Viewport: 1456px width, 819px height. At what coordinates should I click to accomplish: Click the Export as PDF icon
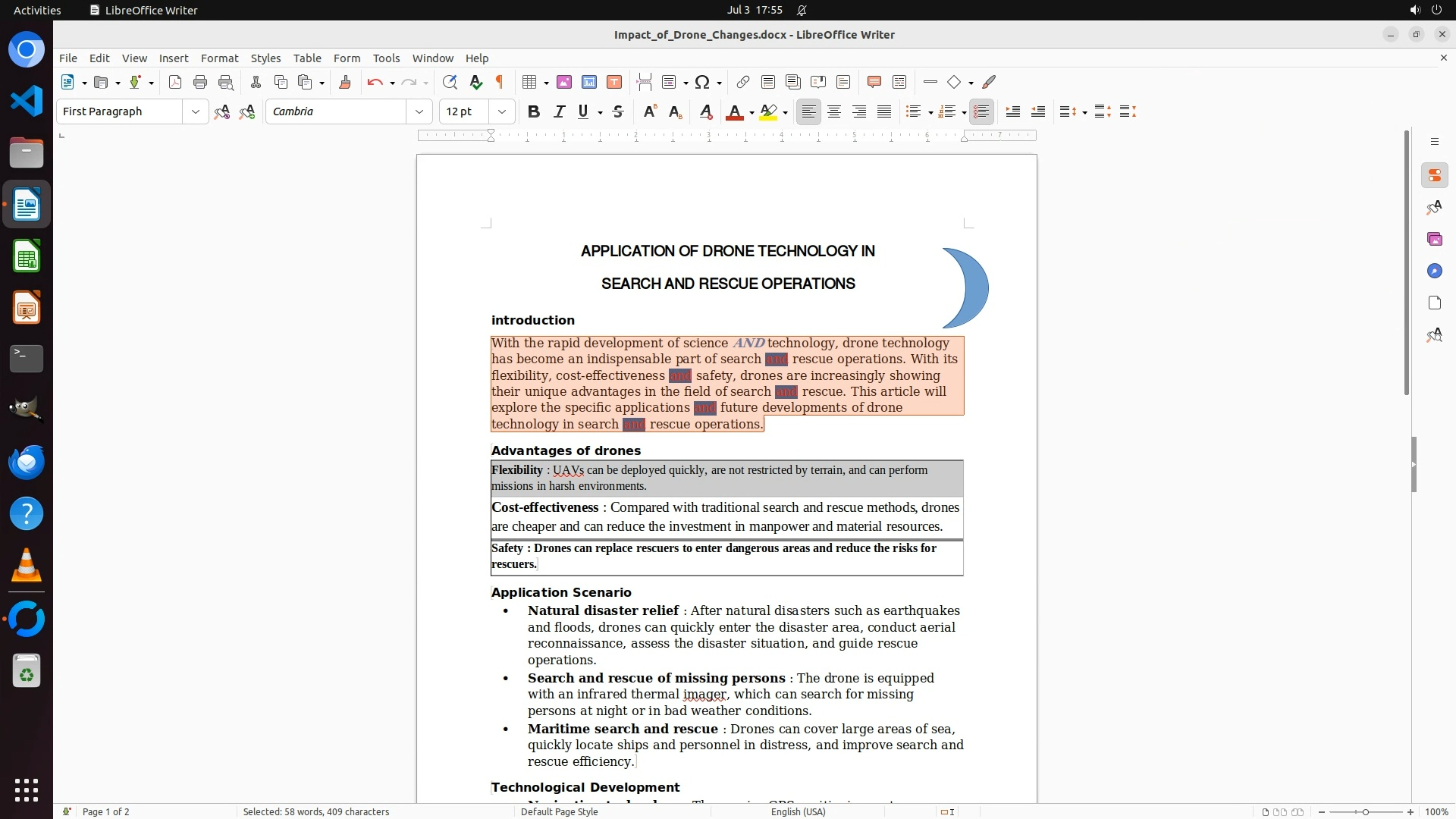175,82
